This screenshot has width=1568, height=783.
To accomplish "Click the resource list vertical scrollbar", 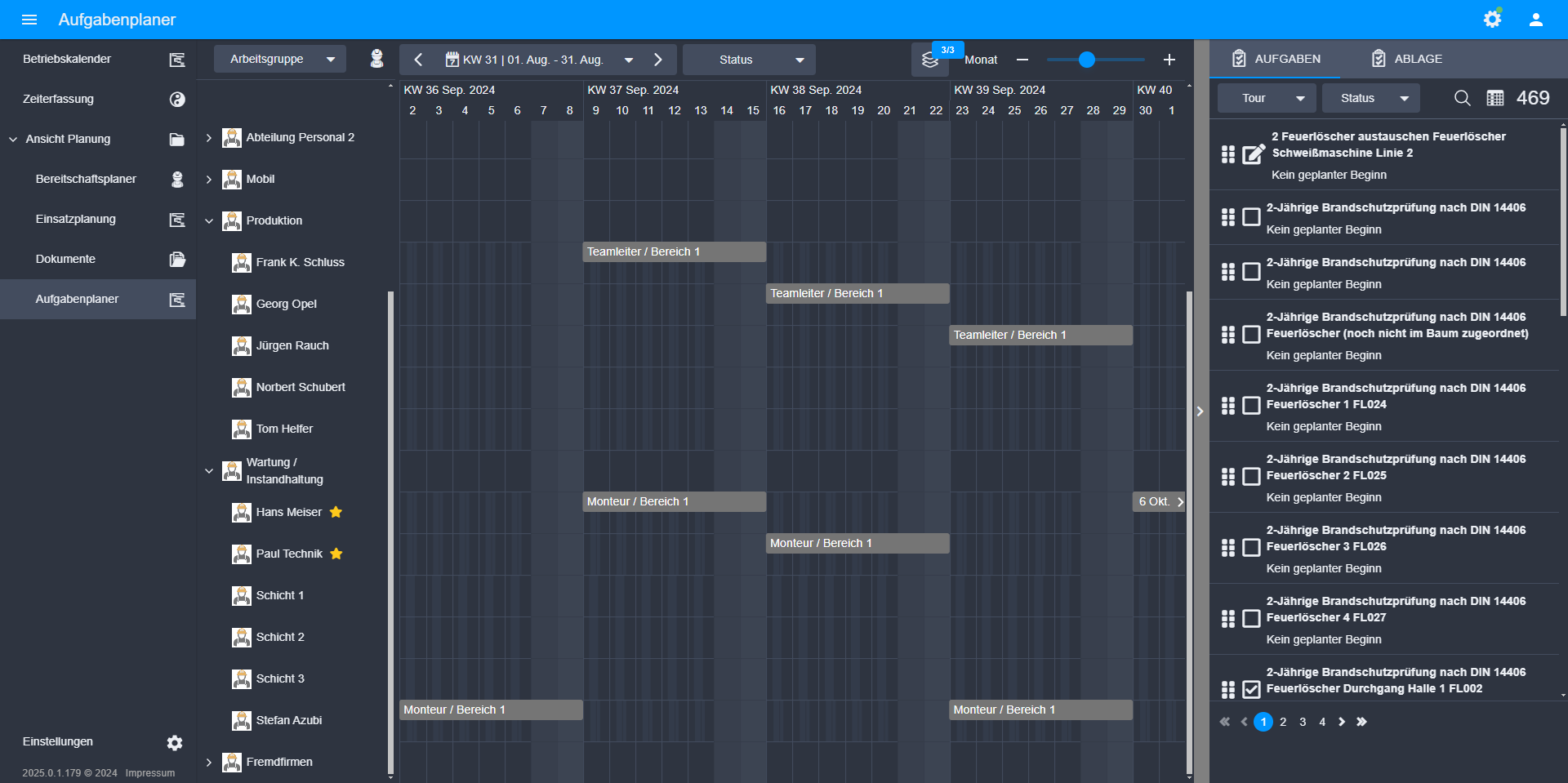I will (x=390, y=532).
